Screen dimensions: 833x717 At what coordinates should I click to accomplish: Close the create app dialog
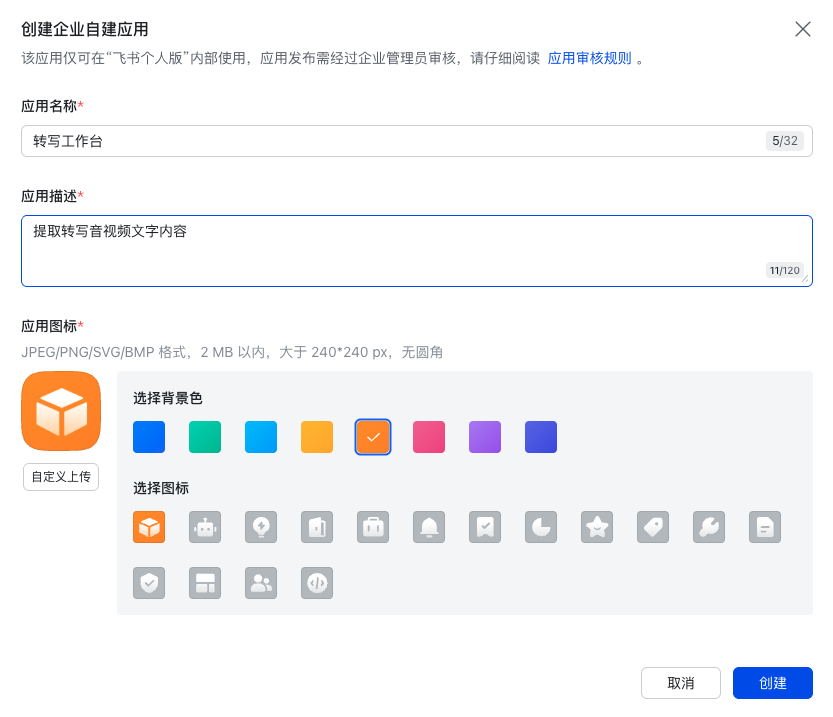[803, 29]
